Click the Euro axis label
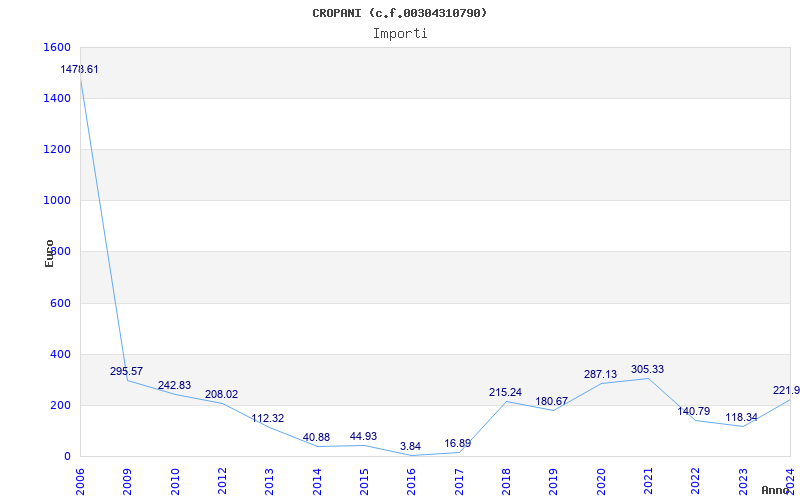 tap(49, 253)
